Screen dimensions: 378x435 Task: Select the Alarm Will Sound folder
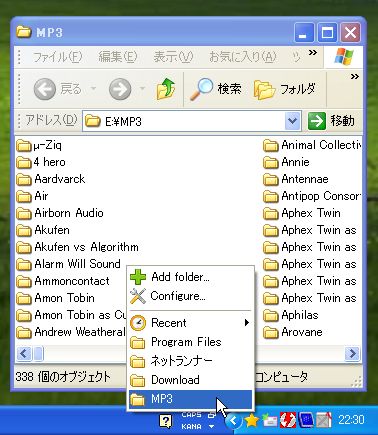(x=68, y=264)
